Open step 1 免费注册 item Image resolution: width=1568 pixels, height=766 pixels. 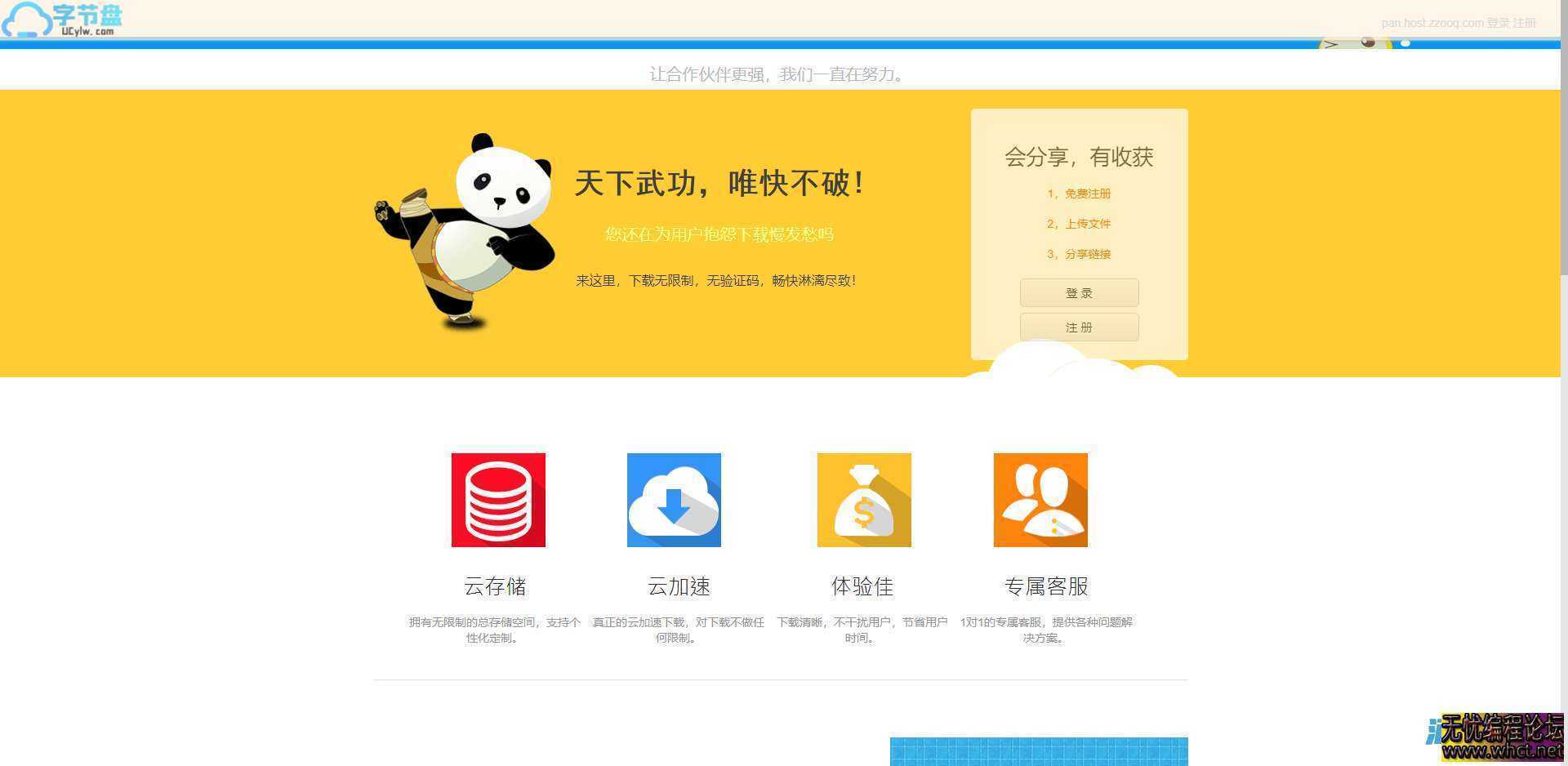pyautogui.click(x=1079, y=194)
